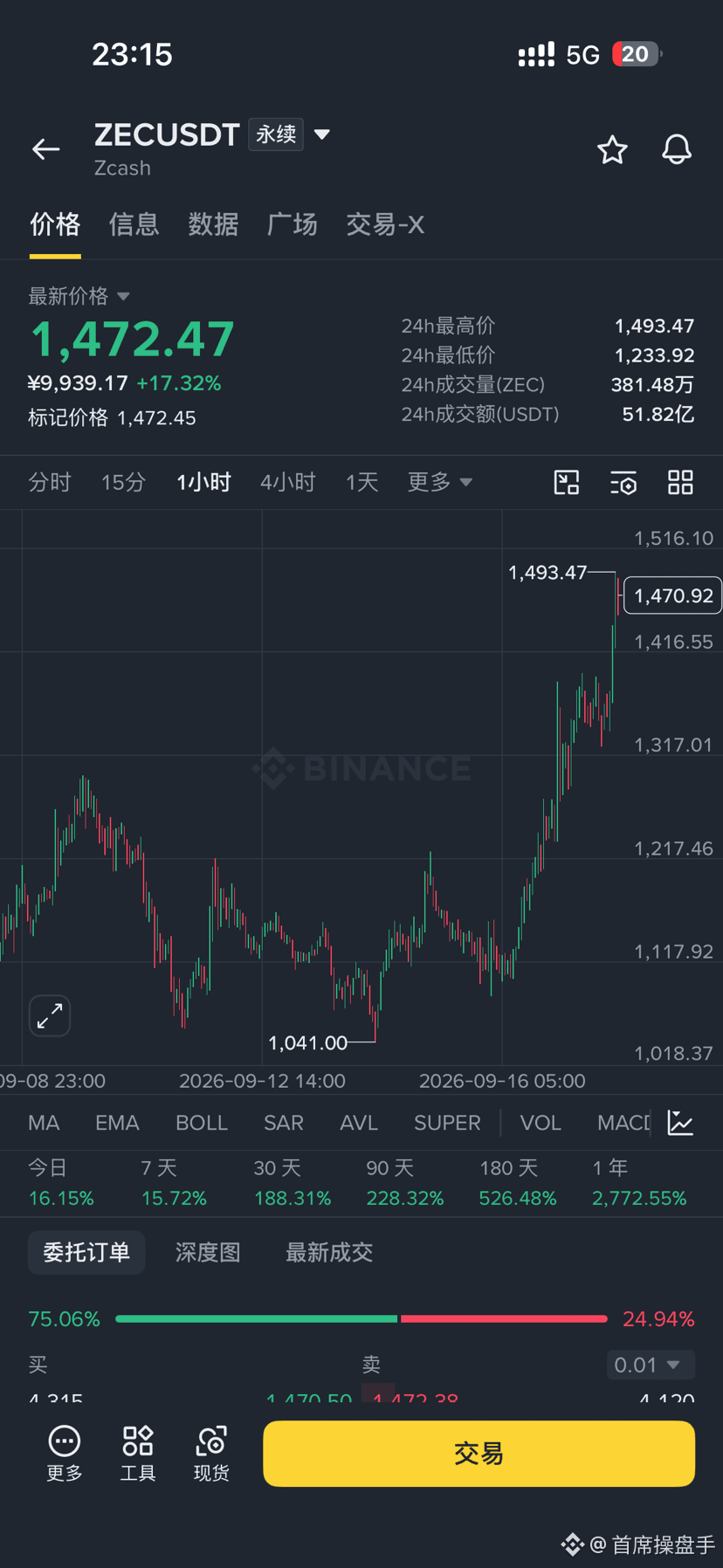This screenshot has width=723, height=1568.
Task: Toggle the VOL indicator
Action: [x=541, y=1123]
